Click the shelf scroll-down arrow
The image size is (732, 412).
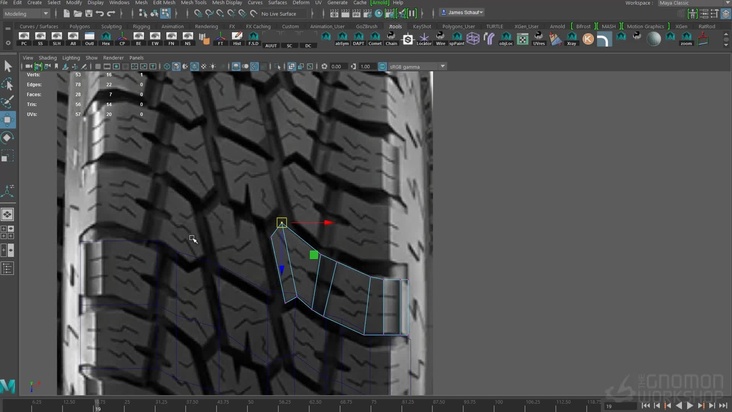click(x=726, y=45)
